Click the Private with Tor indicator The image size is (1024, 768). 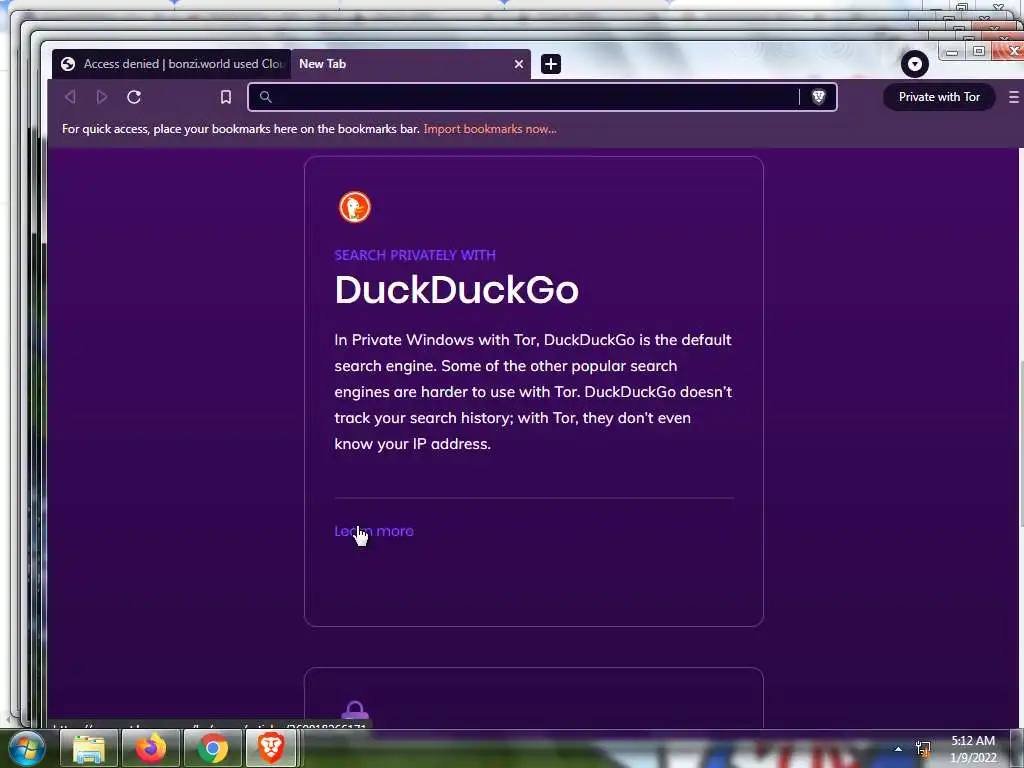point(939,97)
